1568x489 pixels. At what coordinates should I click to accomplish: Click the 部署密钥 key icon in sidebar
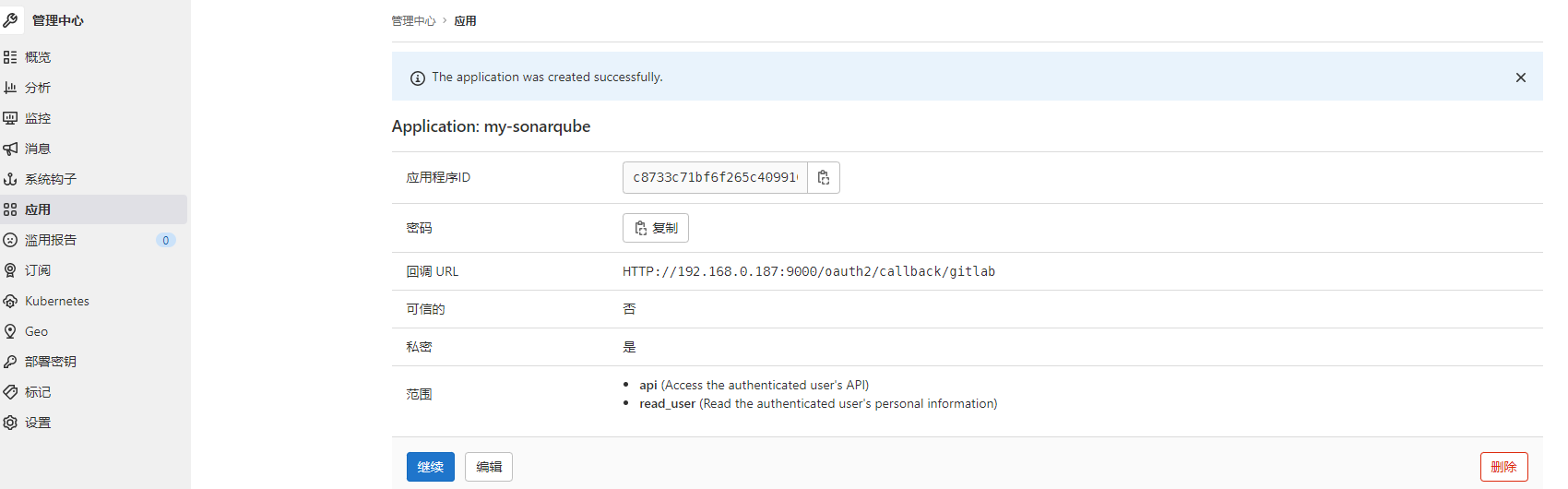pyautogui.click(x=10, y=362)
